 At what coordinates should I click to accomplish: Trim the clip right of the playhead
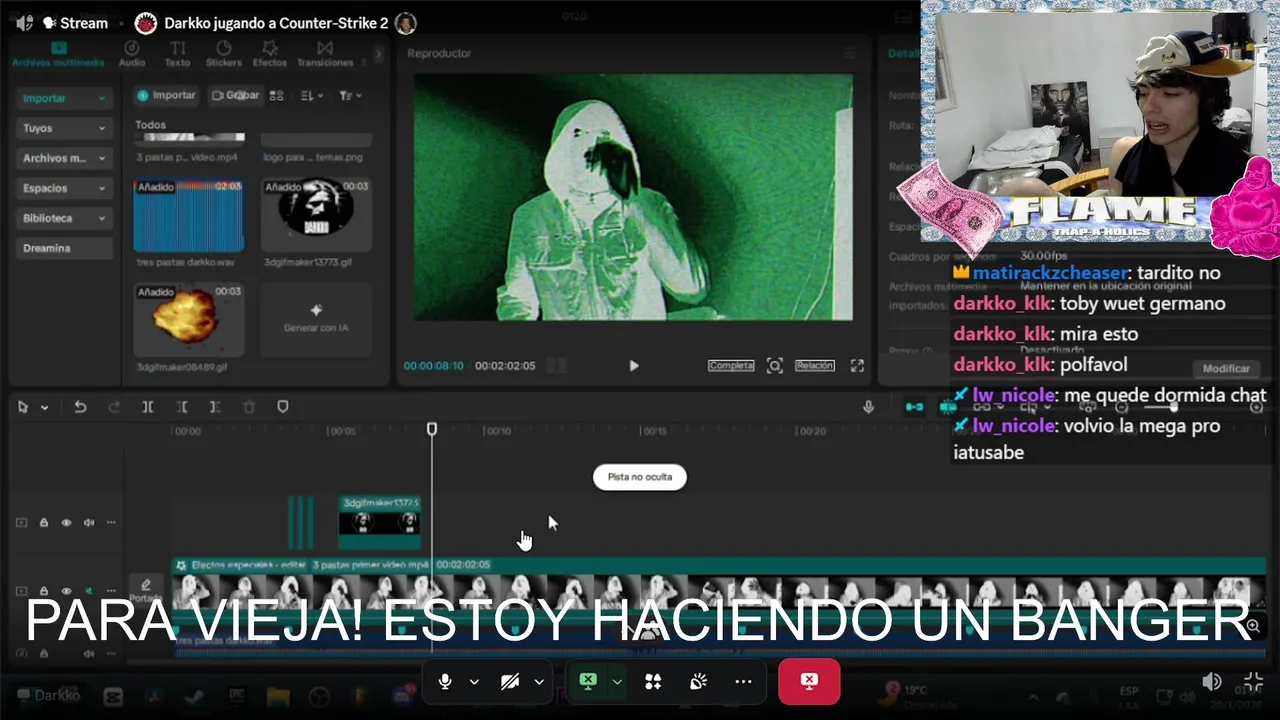[x=215, y=407]
